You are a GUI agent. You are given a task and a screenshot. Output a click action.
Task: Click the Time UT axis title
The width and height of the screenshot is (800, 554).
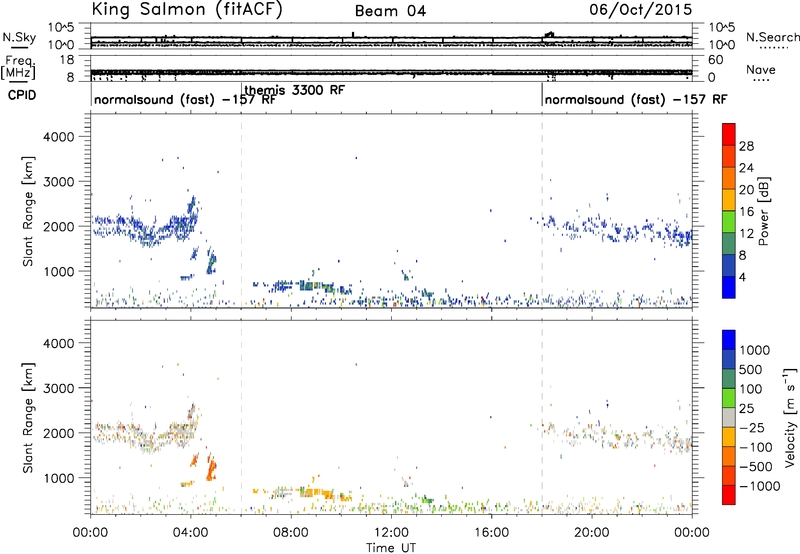(x=391, y=548)
